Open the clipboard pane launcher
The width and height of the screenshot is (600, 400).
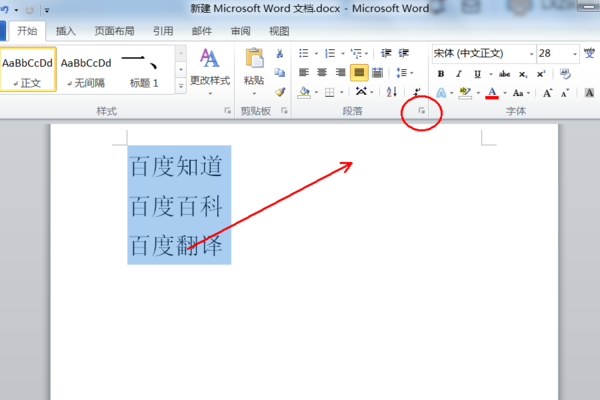tap(284, 111)
